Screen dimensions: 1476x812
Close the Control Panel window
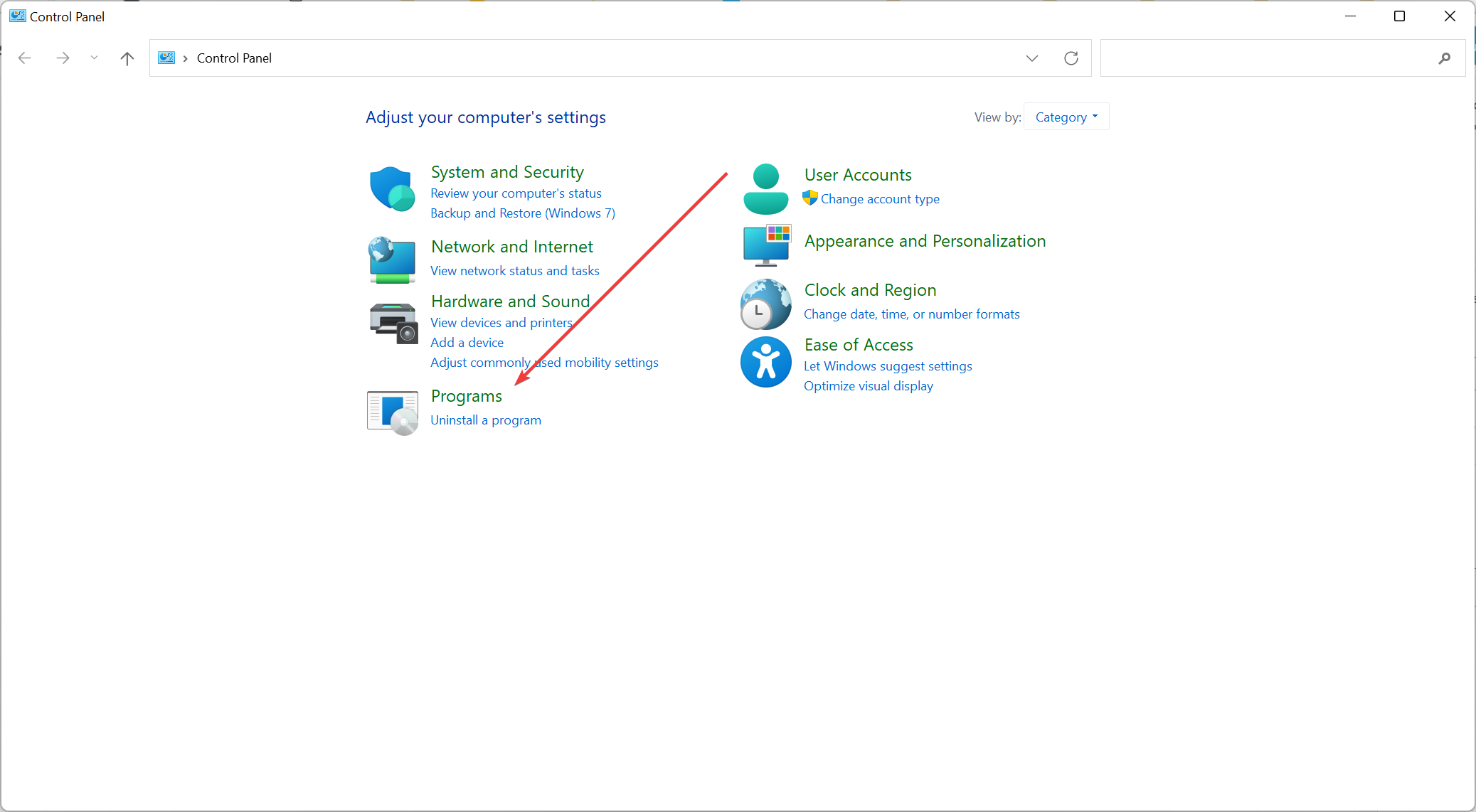[1450, 16]
